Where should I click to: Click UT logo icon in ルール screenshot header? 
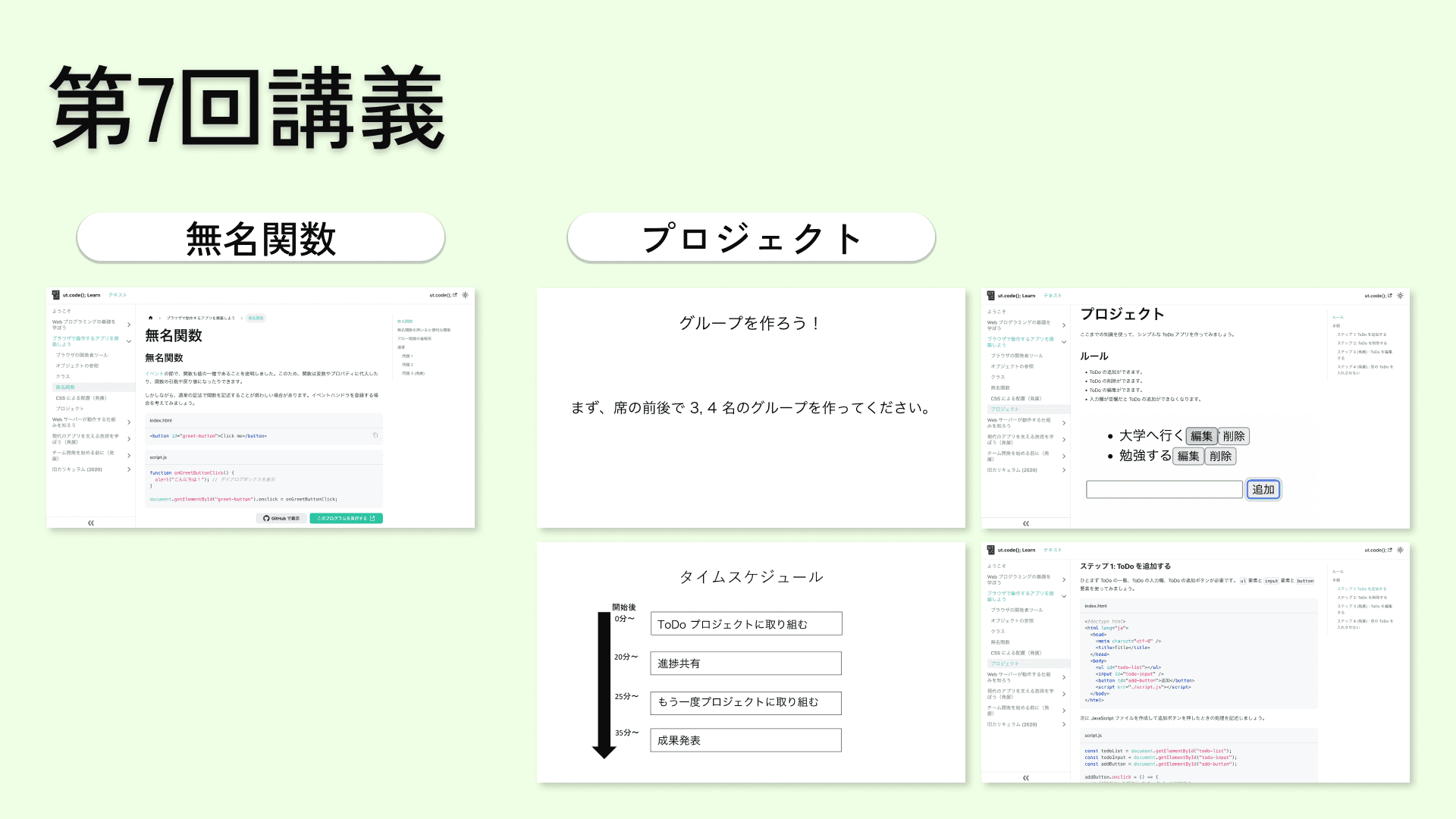(990, 296)
